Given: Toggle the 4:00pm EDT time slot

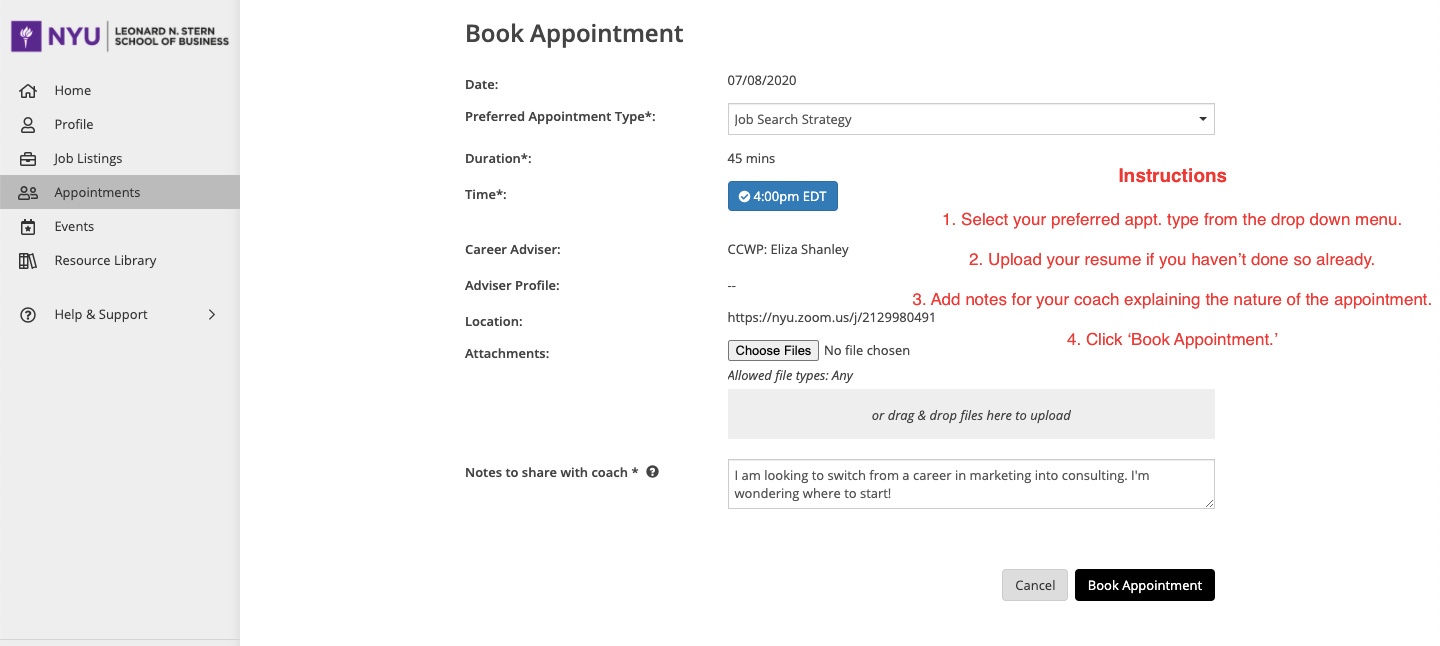Looking at the screenshot, I should click(x=782, y=197).
